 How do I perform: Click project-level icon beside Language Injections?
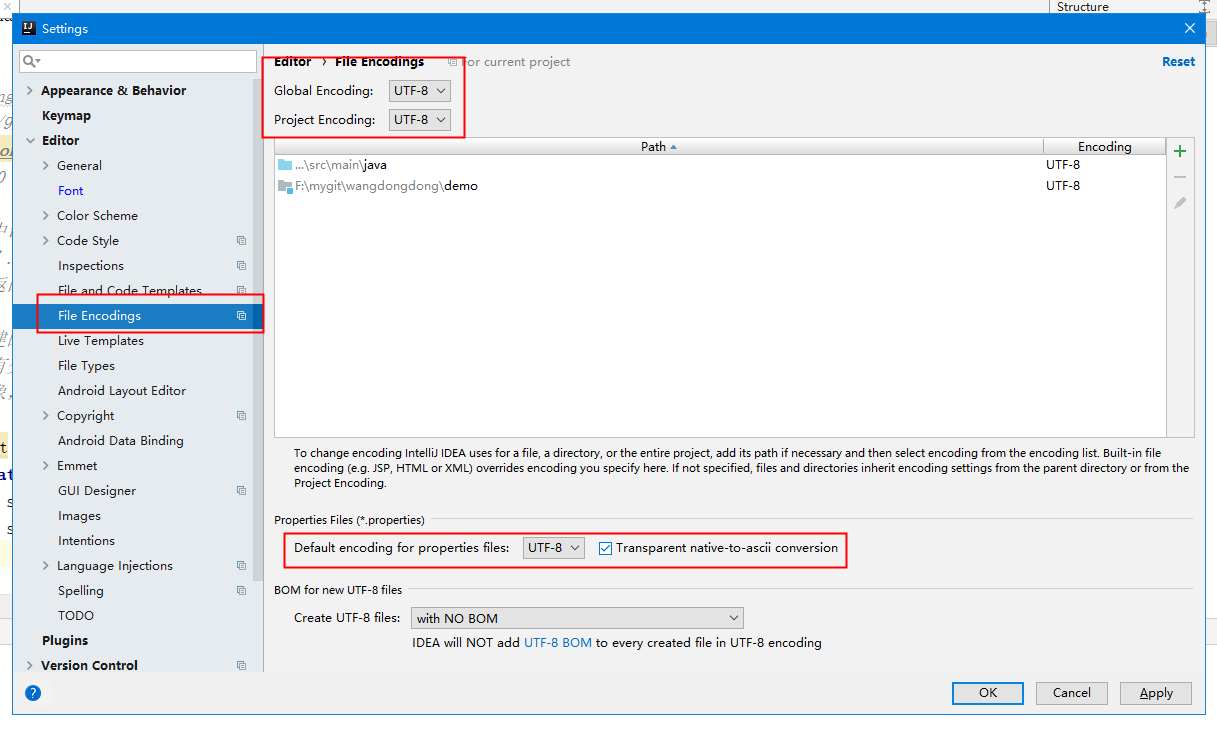[x=241, y=566]
